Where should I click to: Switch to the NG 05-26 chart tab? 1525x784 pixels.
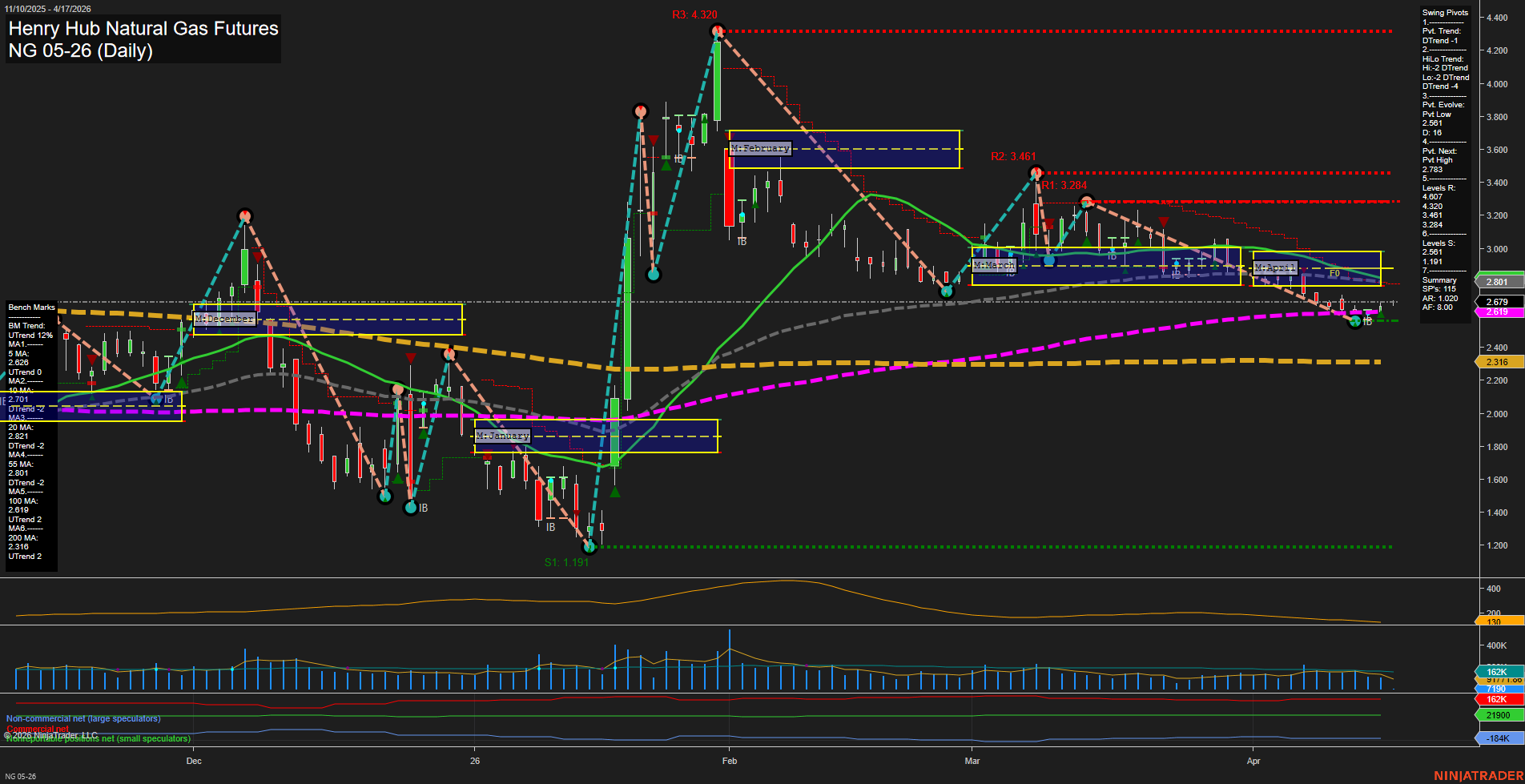tap(20, 775)
